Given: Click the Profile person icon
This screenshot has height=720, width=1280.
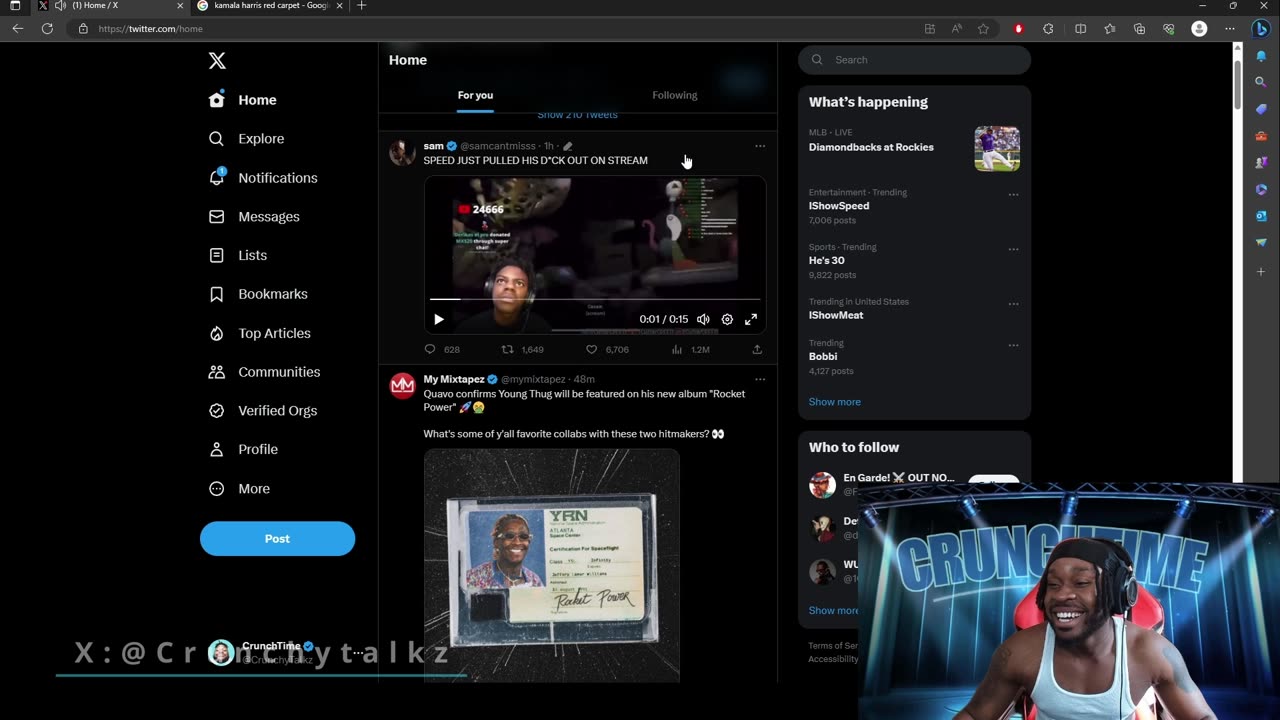Looking at the screenshot, I should (216, 449).
